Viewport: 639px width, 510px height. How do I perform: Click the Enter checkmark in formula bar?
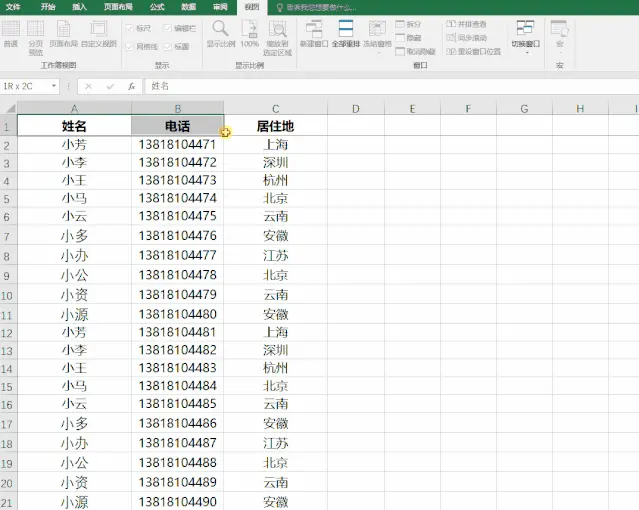click(110, 86)
